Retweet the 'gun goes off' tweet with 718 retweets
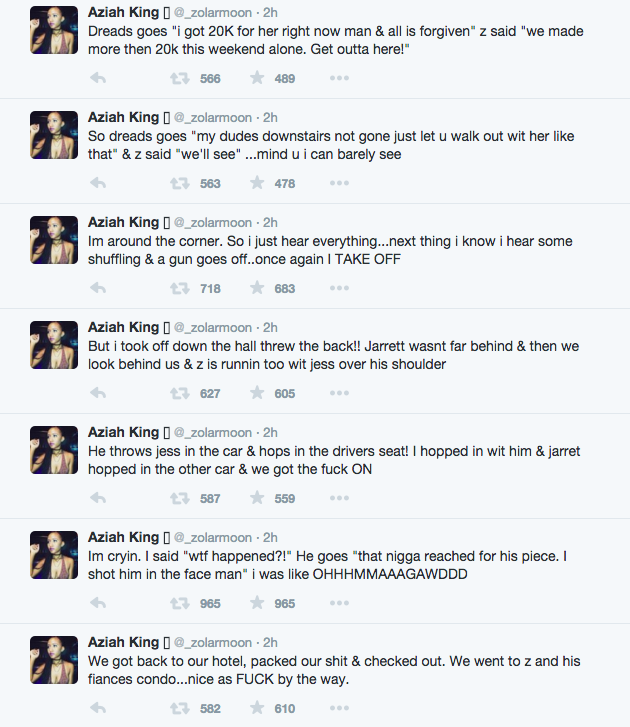This screenshot has width=630, height=727. [x=179, y=288]
